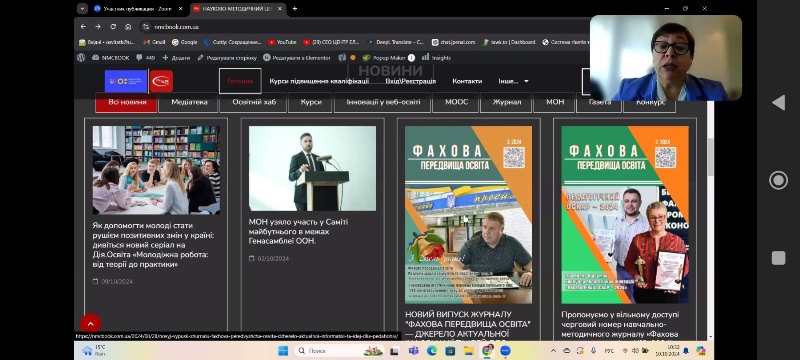Open the Дія.Освіта serial article headline
This screenshot has height=360, width=800.
154,245
